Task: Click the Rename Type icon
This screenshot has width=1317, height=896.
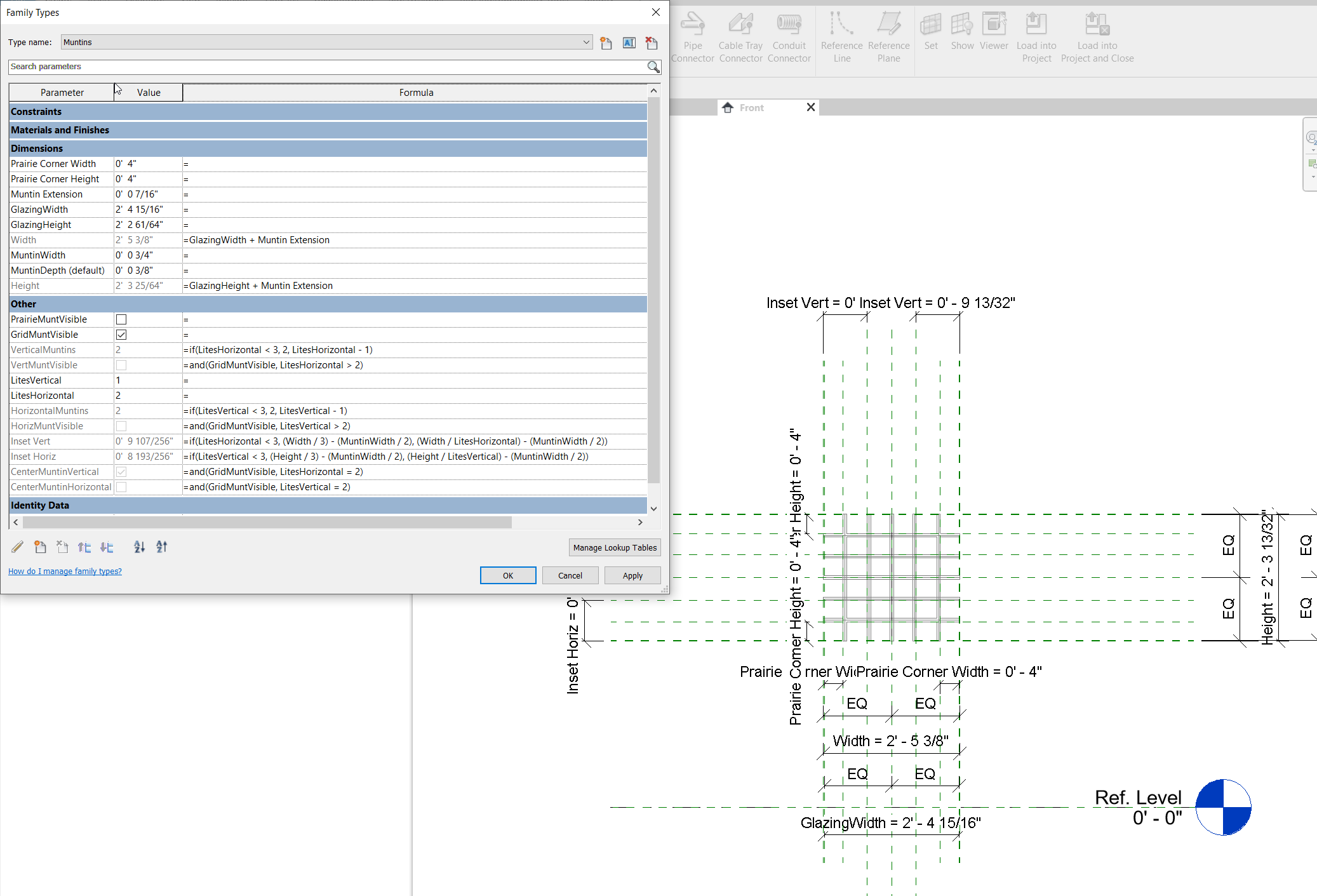Action: click(x=629, y=43)
